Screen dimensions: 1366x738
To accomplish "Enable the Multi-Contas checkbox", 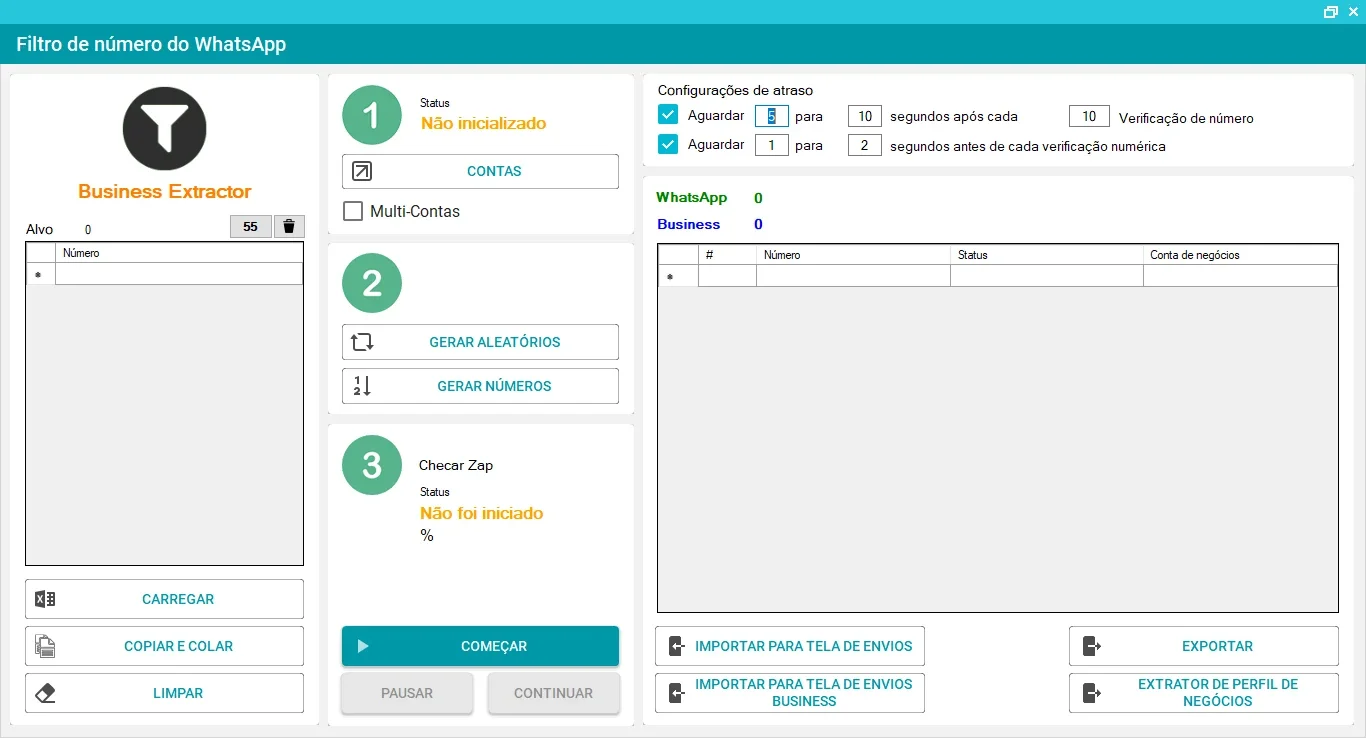I will pyautogui.click(x=352, y=211).
